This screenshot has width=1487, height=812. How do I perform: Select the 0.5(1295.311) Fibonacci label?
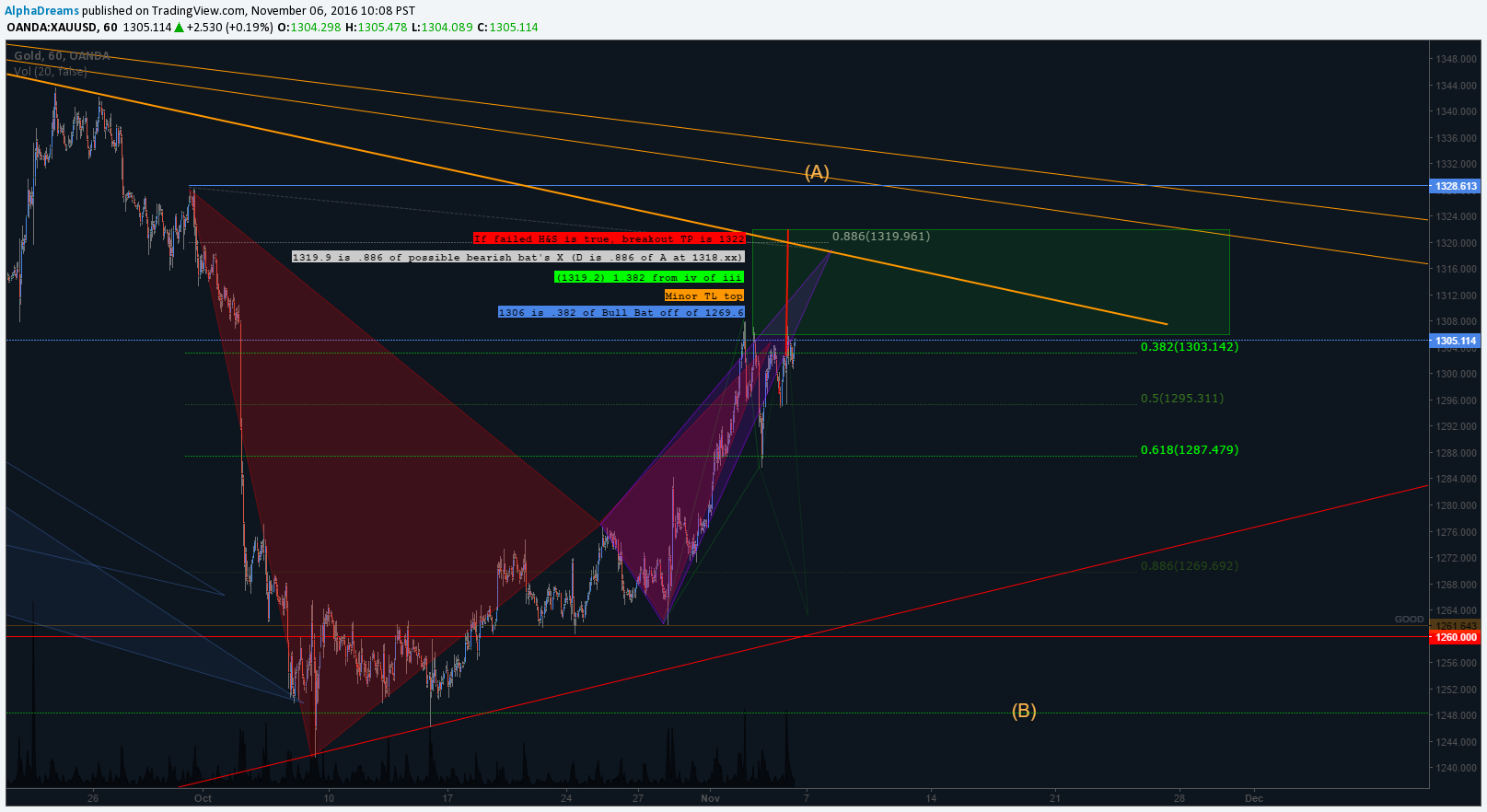1182,399
